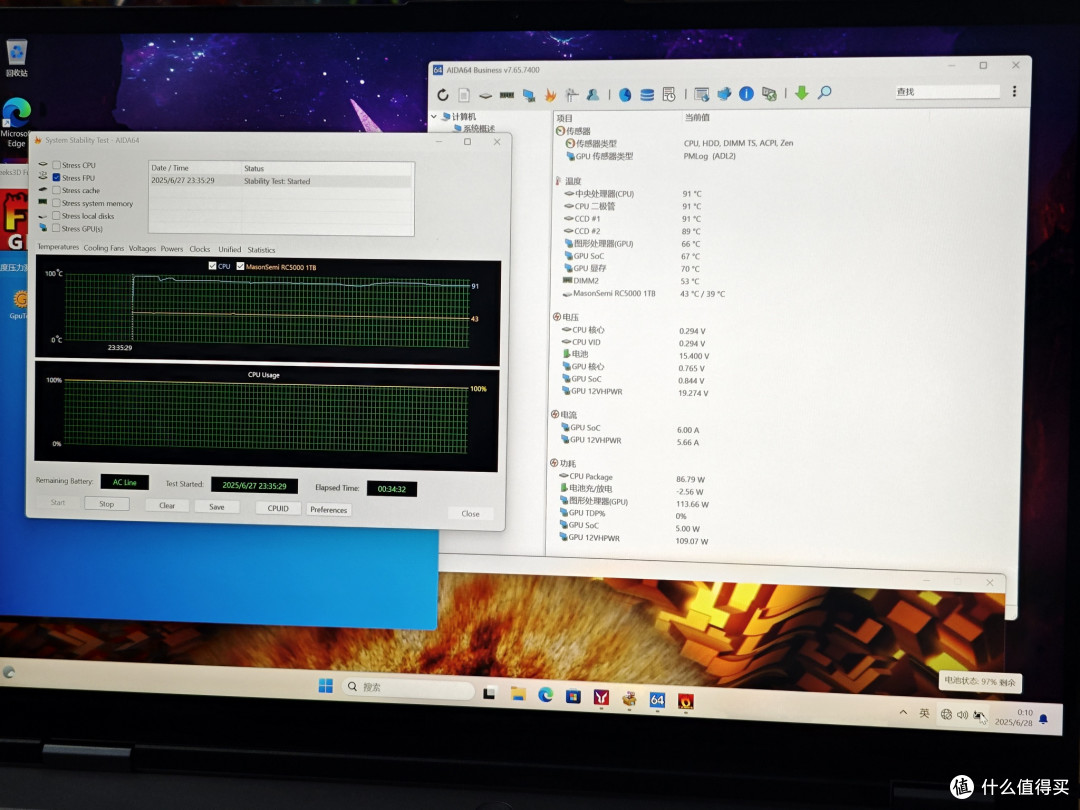
Task: Toggle MasonSemi RC5000 1TB graph checkbox
Action: 240,266
